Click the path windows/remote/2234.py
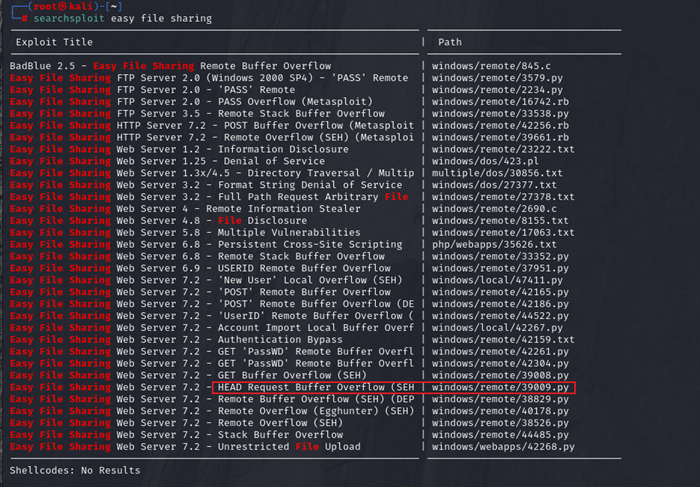700x487 pixels. [497, 90]
